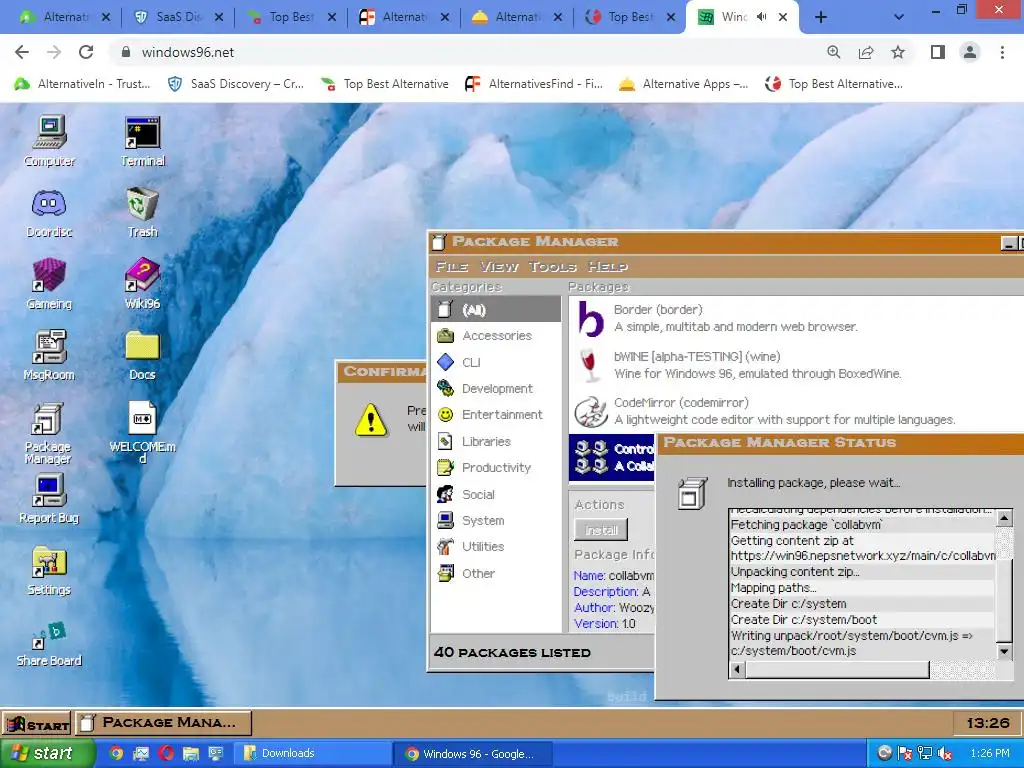Open the View menu in Package Manager

pyautogui.click(x=500, y=266)
